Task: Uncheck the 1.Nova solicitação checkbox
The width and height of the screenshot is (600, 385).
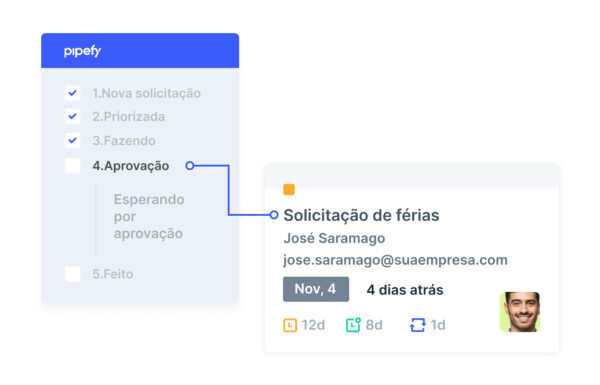Action: coord(72,93)
